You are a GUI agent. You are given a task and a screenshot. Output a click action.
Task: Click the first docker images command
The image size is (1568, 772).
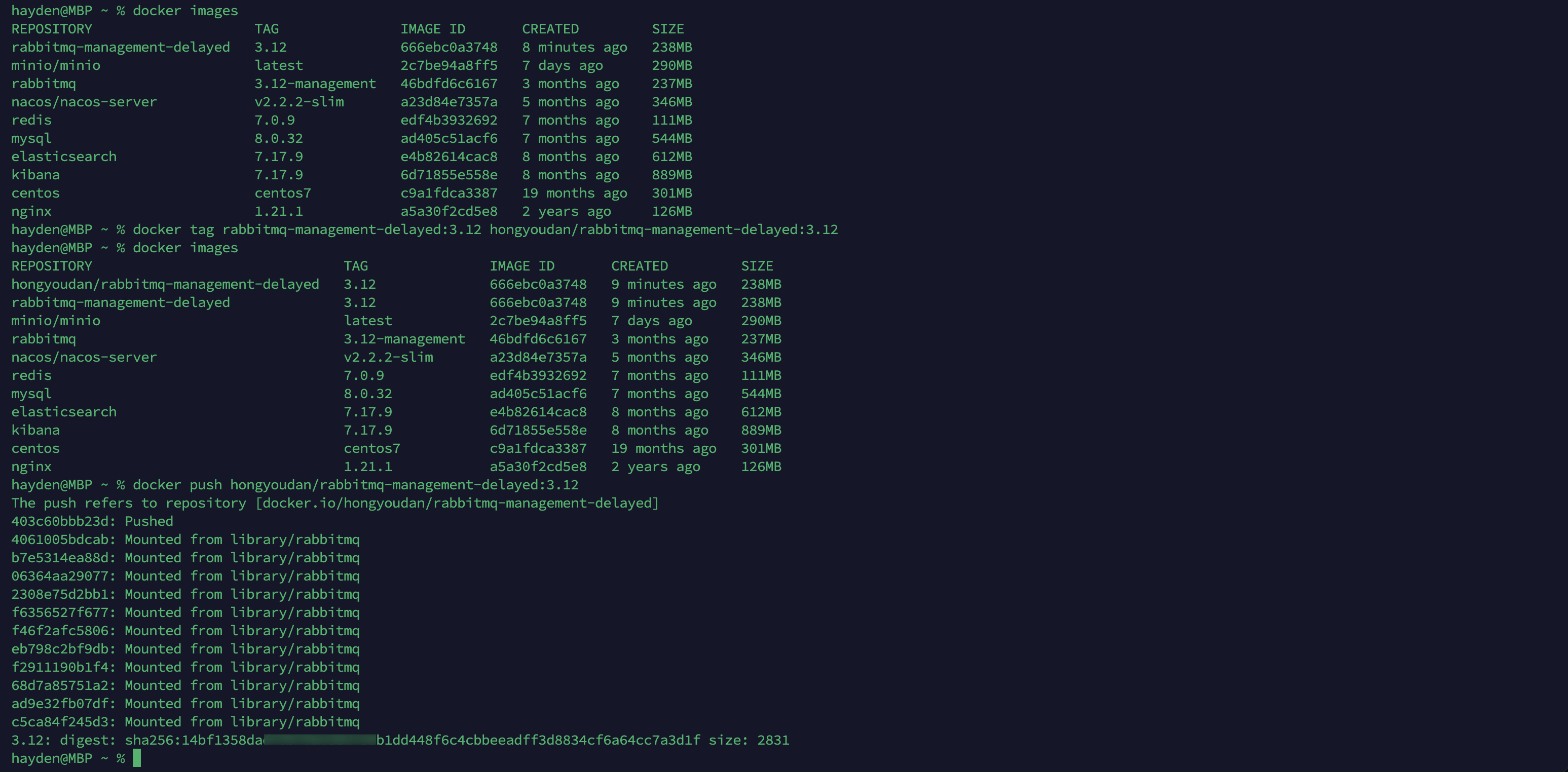click(185, 10)
